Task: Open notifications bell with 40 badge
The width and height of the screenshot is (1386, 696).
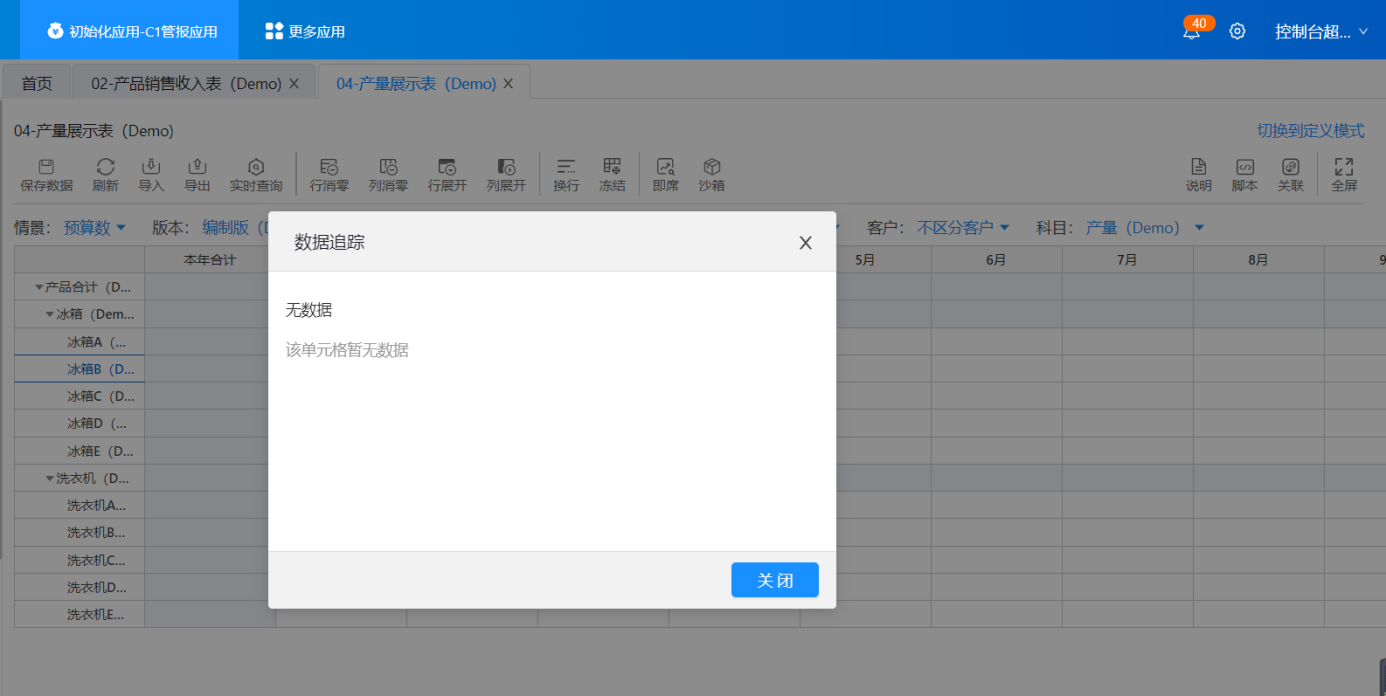Action: pyautogui.click(x=1191, y=32)
